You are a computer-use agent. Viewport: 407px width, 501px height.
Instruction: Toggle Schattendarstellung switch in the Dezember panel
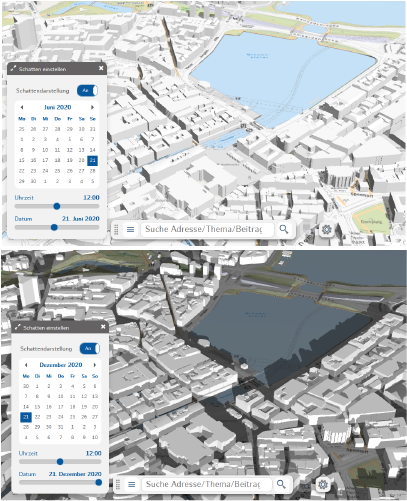pyautogui.click(x=90, y=349)
